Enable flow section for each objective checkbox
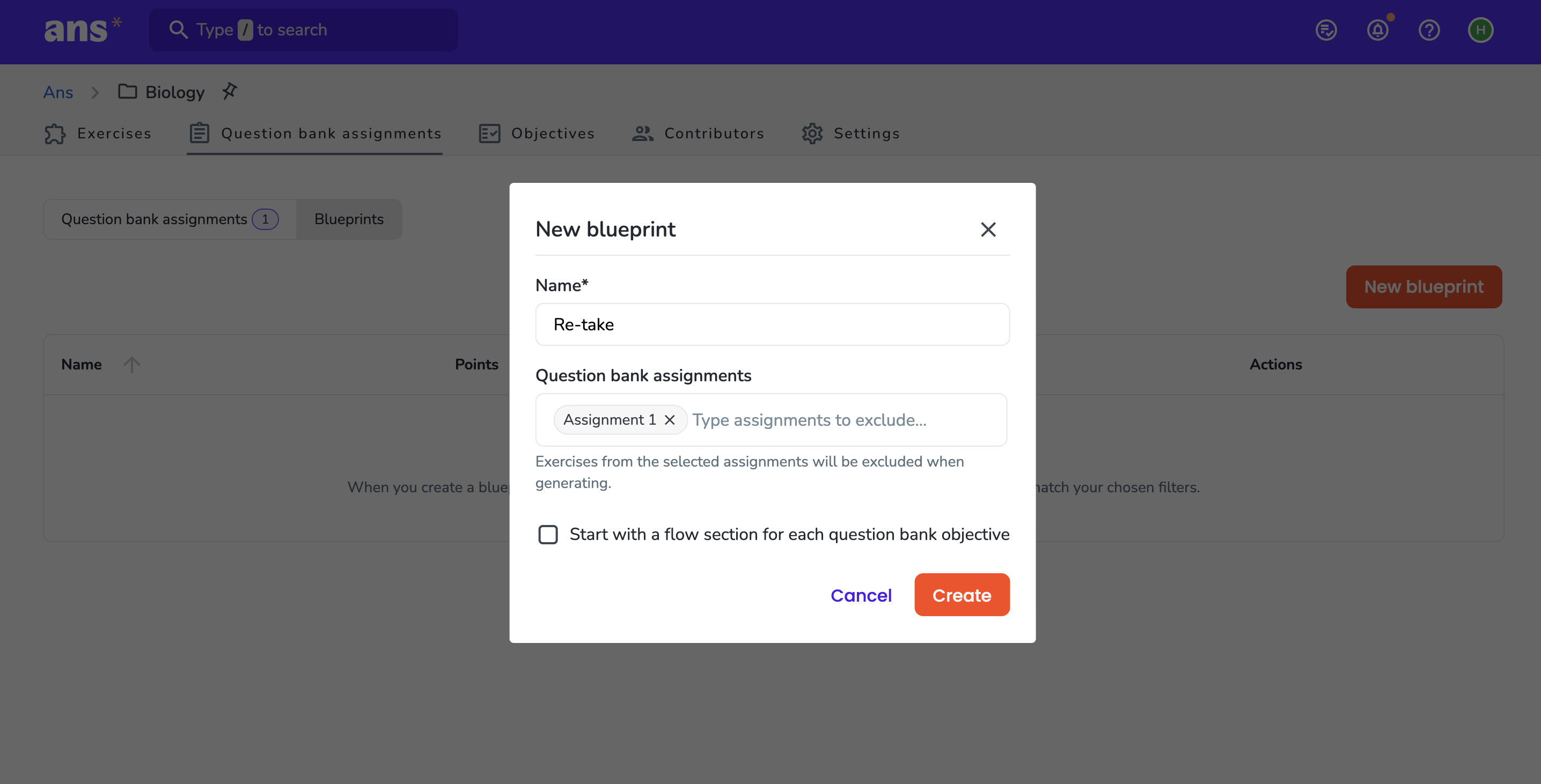Image resolution: width=1541 pixels, height=784 pixels. click(x=548, y=534)
